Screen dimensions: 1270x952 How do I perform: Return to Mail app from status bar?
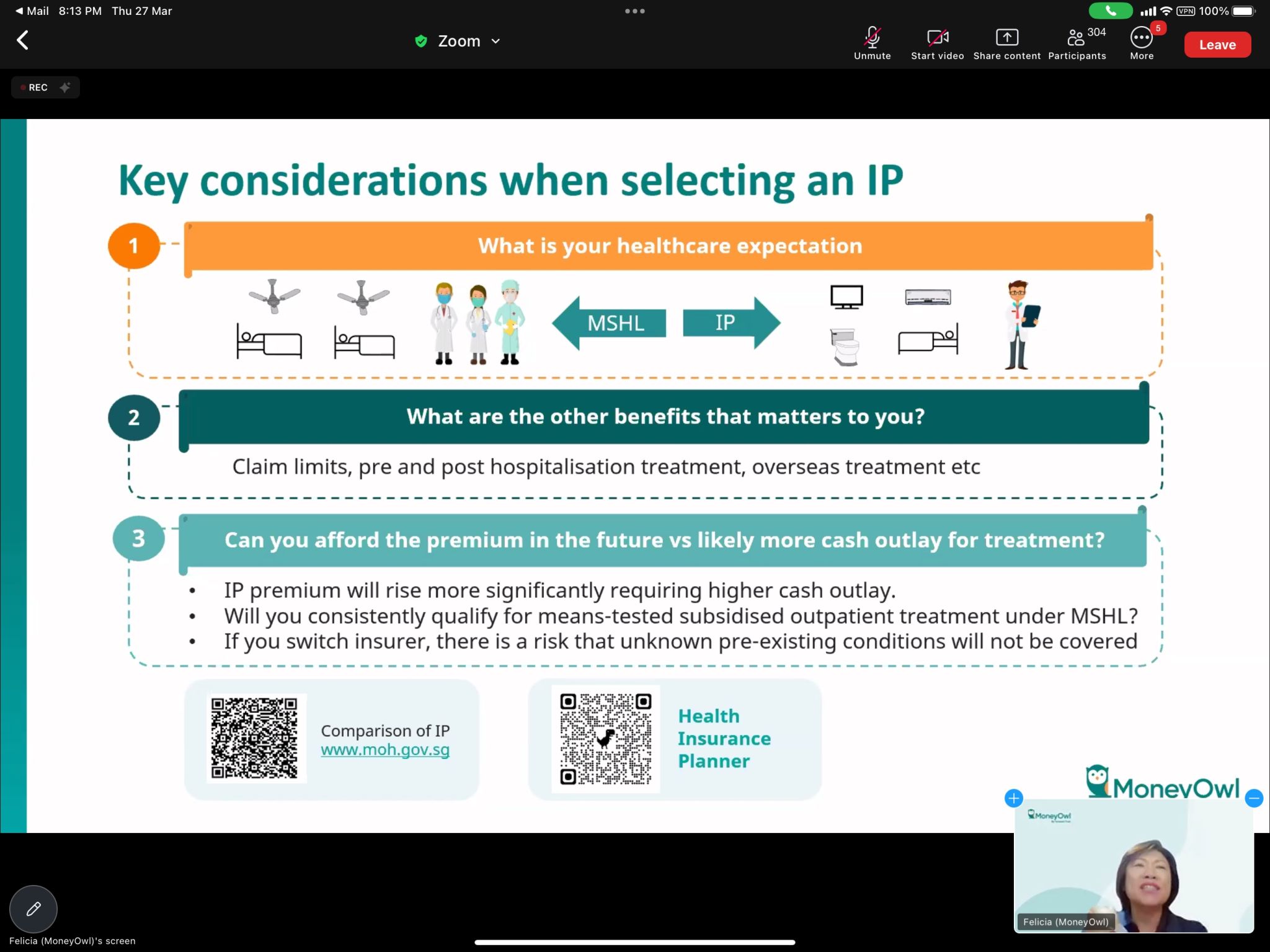coord(32,11)
